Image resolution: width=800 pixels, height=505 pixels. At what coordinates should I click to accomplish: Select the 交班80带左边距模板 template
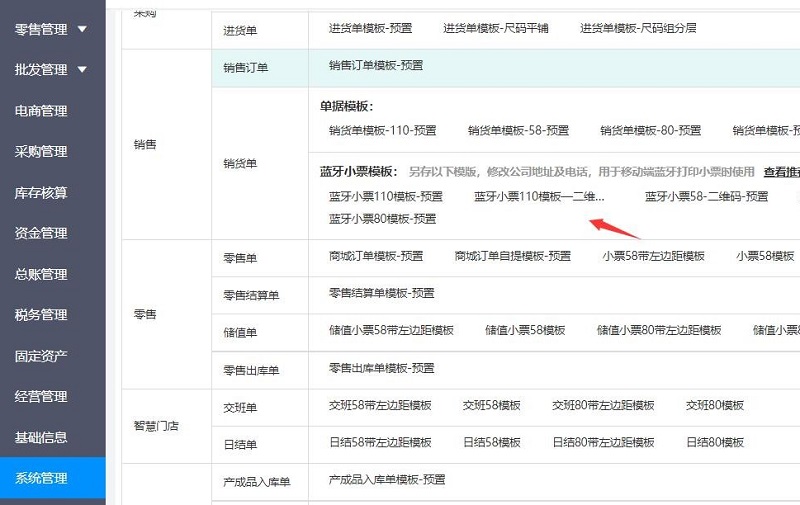click(x=603, y=405)
